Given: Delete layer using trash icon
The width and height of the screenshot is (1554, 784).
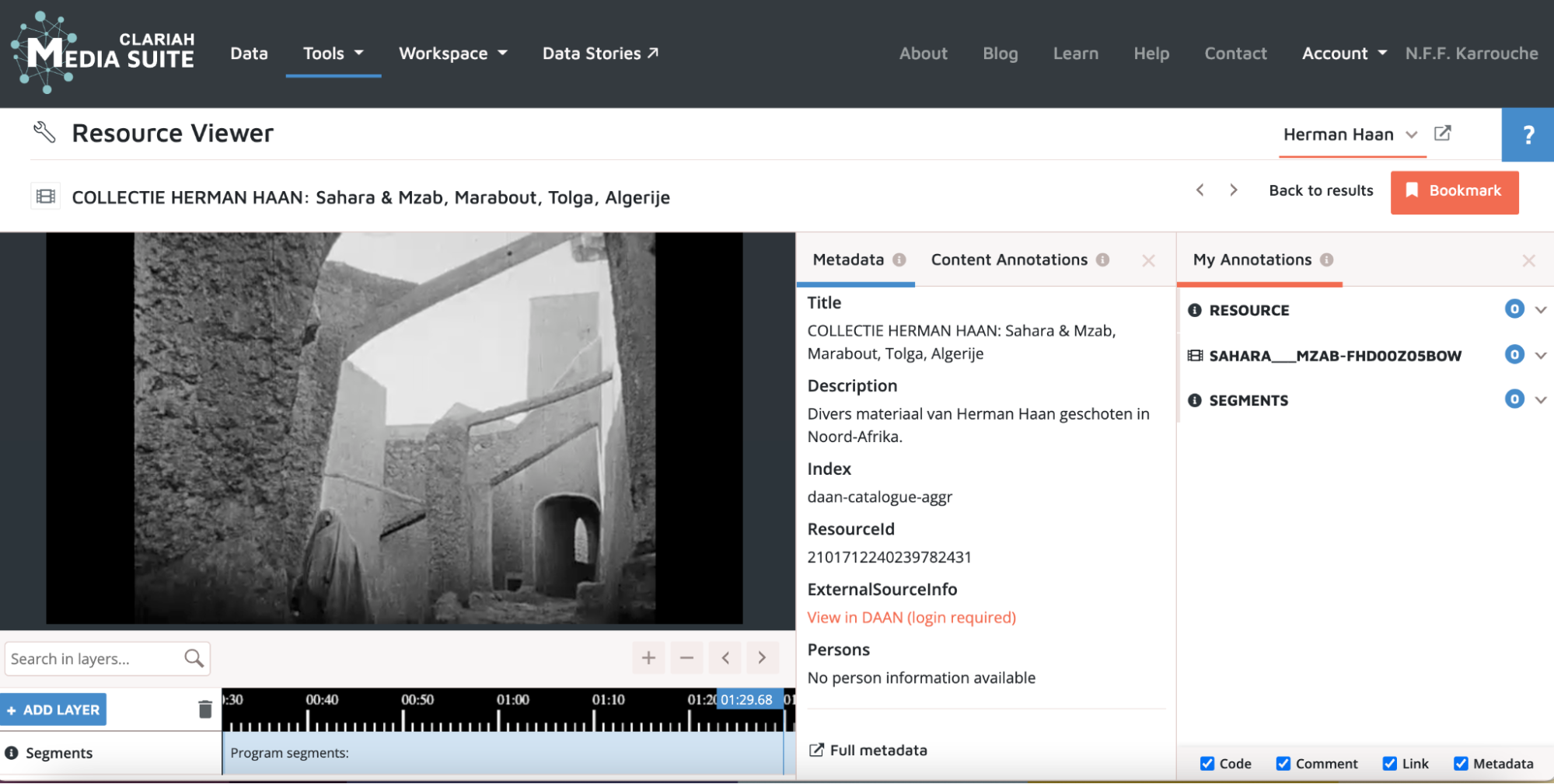Looking at the screenshot, I should pos(205,709).
